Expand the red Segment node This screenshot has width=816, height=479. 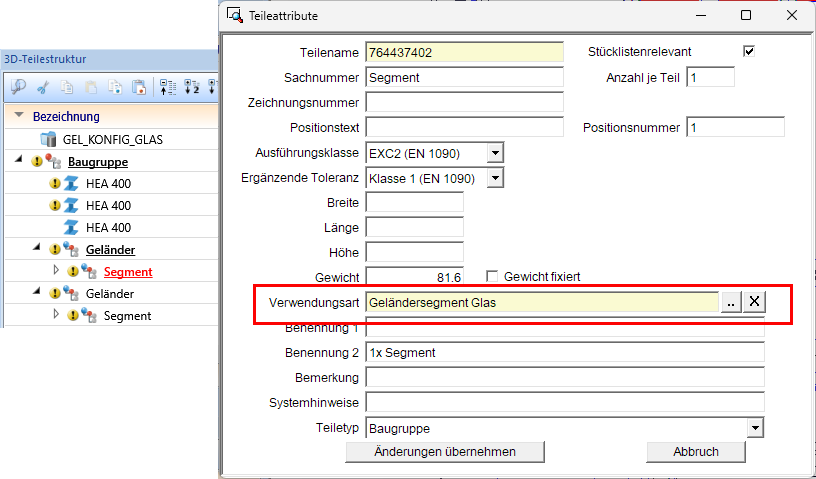57,270
